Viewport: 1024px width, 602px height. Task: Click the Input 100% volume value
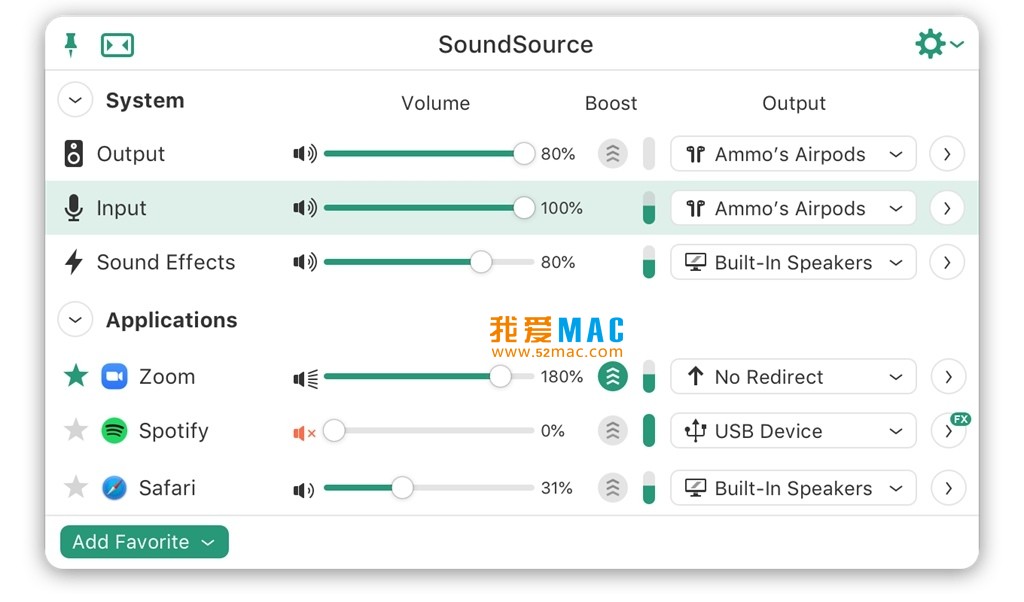(x=562, y=208)
